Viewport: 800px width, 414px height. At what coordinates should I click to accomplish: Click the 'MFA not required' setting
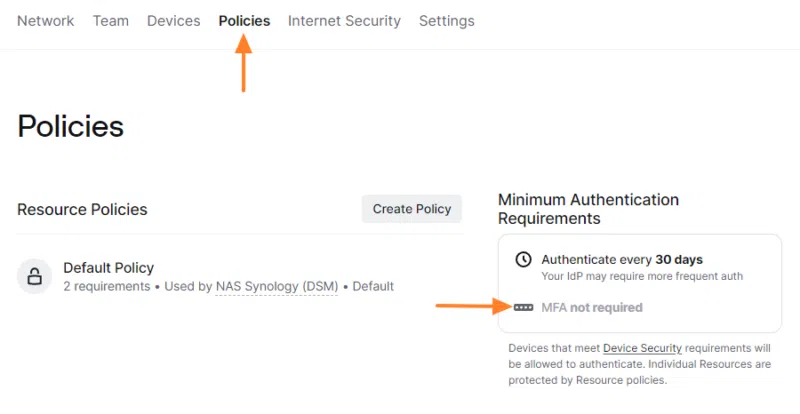[x=592, y=307]
